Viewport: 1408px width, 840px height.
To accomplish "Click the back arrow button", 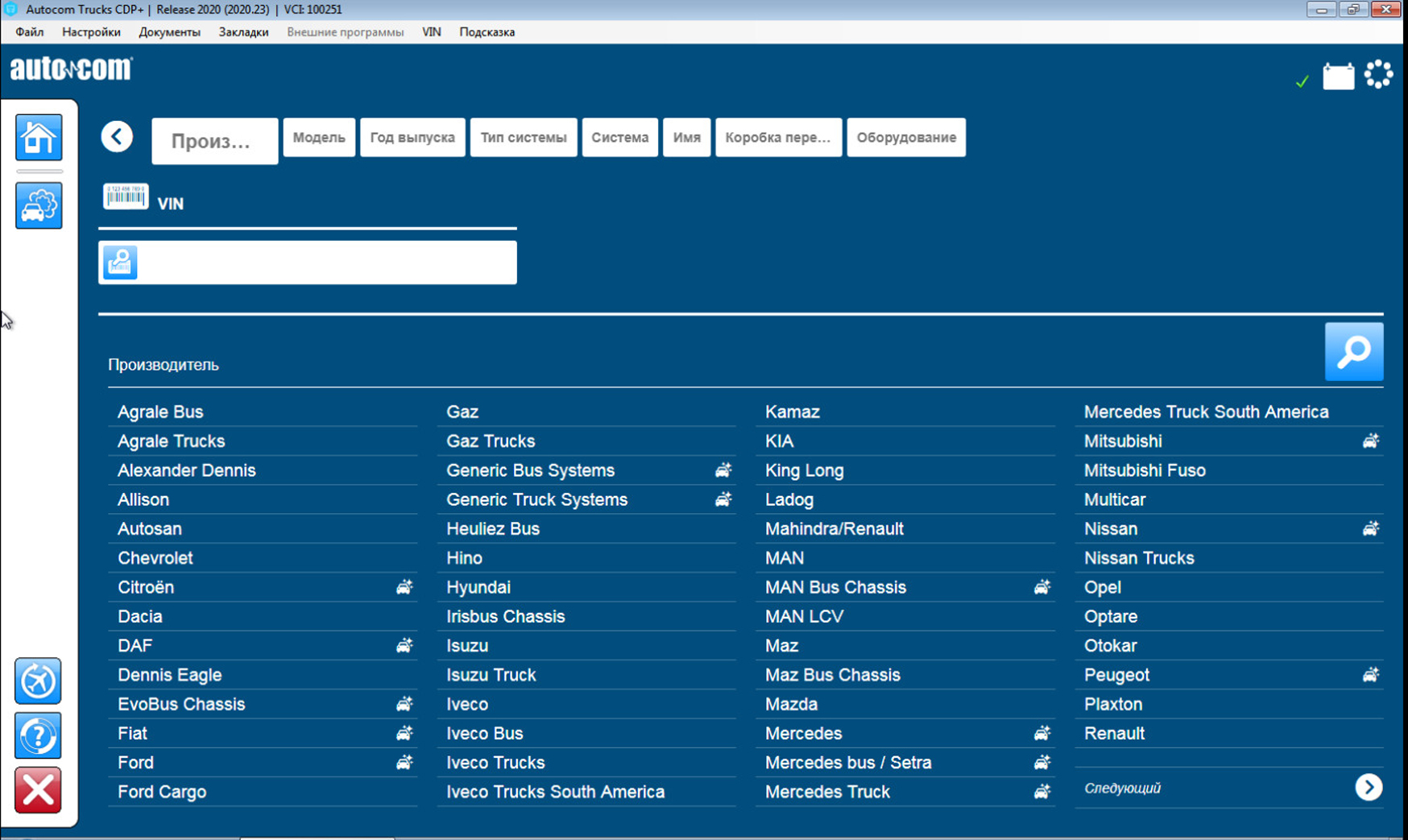I will (x=117, y=137).
